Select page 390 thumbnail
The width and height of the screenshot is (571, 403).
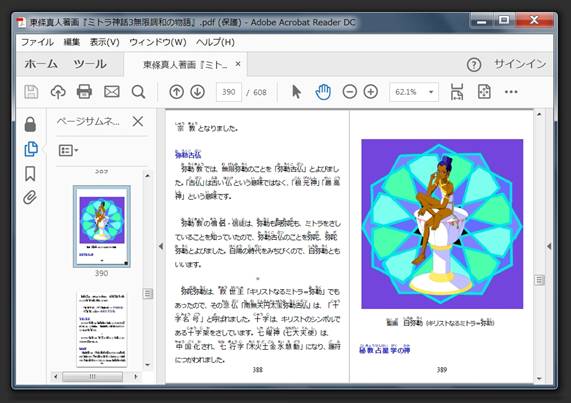point(102,226)
